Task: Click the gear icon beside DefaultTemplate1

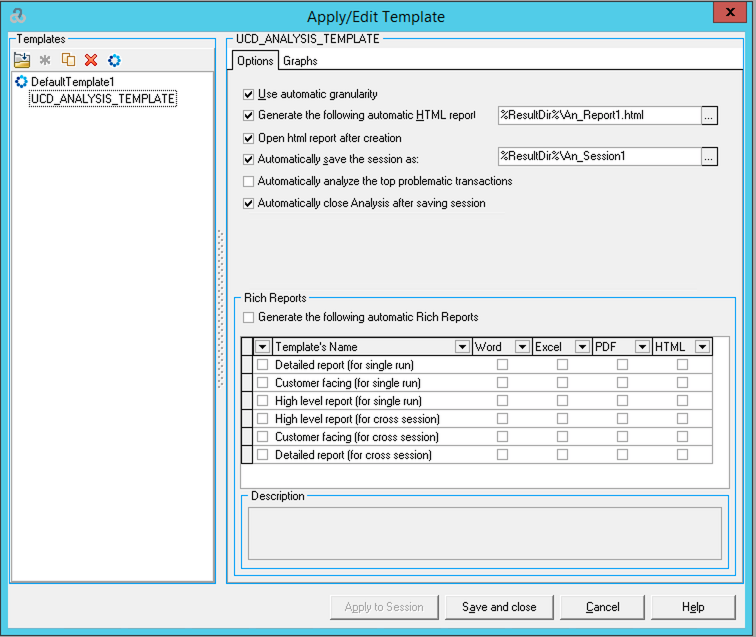Action: 22,81
